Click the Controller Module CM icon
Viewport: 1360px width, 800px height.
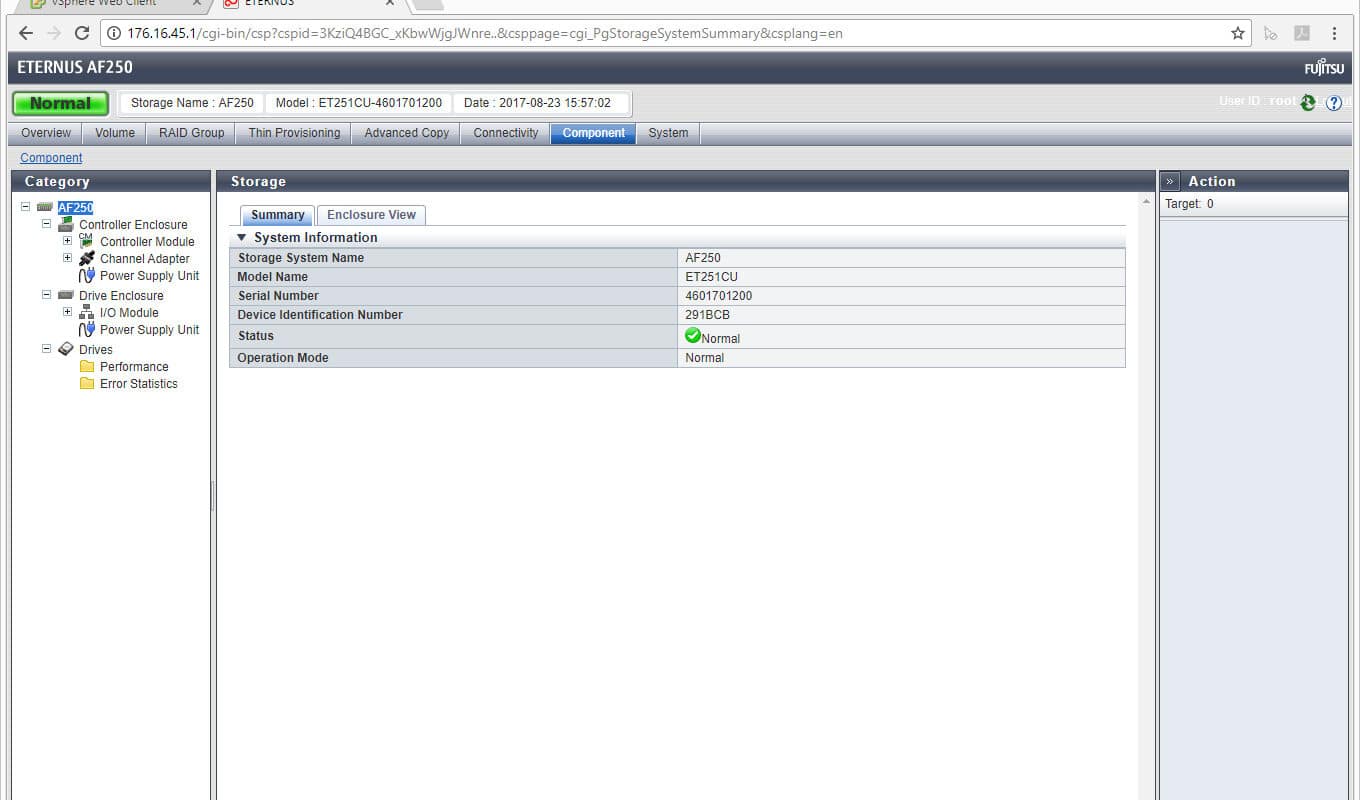86,241
